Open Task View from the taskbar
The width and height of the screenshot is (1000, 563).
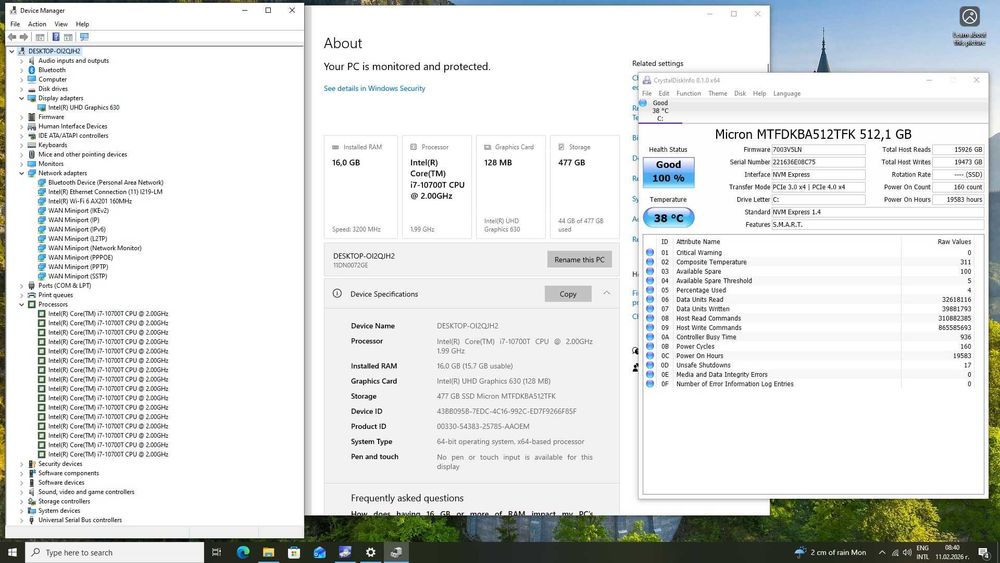pyautogui.click(x=216, y=552)
